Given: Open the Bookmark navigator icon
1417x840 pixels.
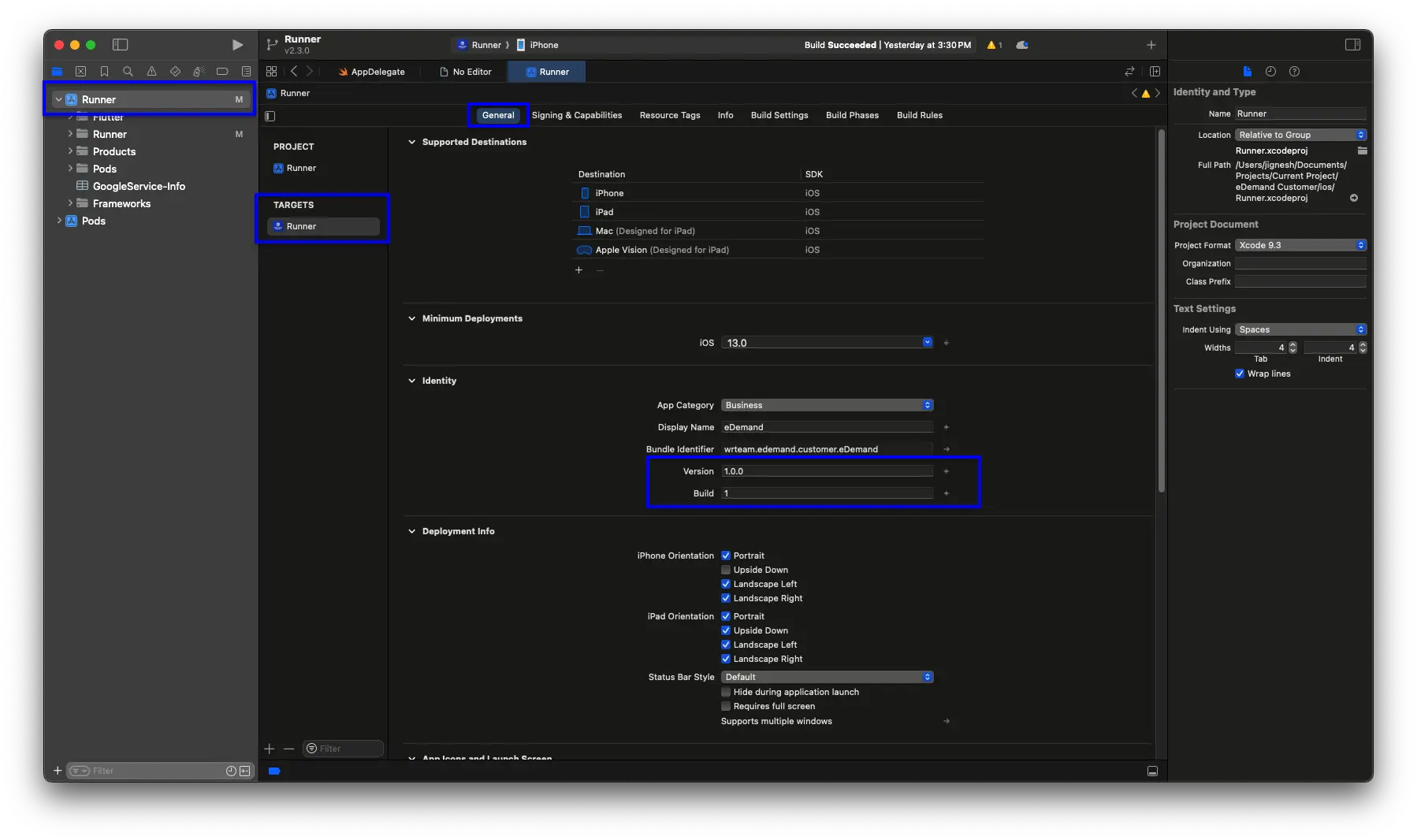Looking at the screenshot, I should 104,72.
